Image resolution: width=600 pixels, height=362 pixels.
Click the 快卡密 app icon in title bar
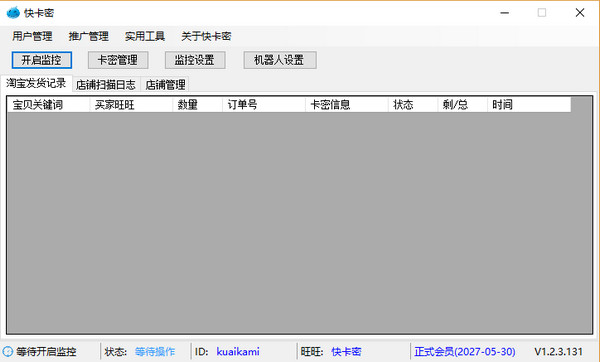coord(13,13)
